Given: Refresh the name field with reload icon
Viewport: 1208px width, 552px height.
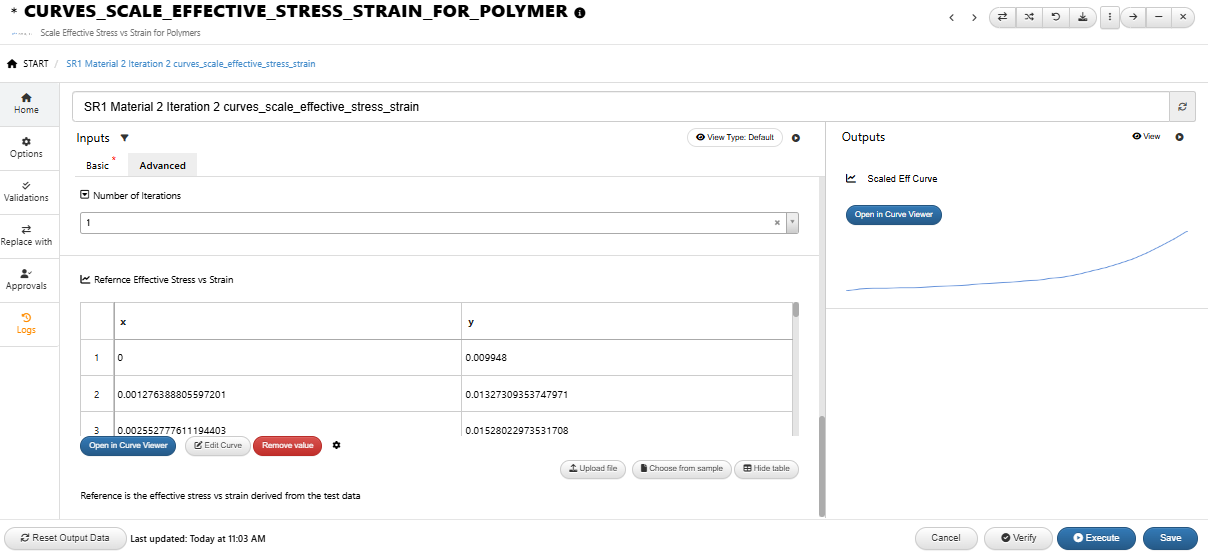Looking at the screenshot, I should [x=1182, y=107].
